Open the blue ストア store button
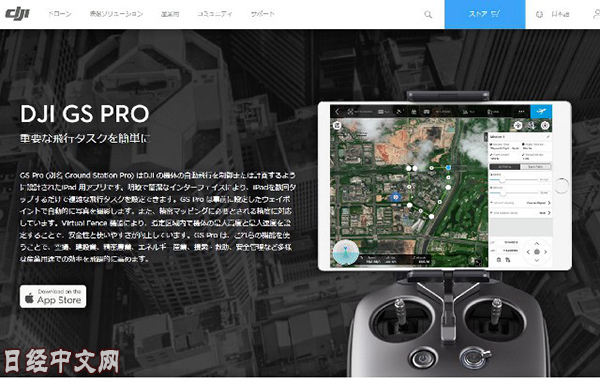The height and width of the screenshot is (382, 600). [485, 14]
